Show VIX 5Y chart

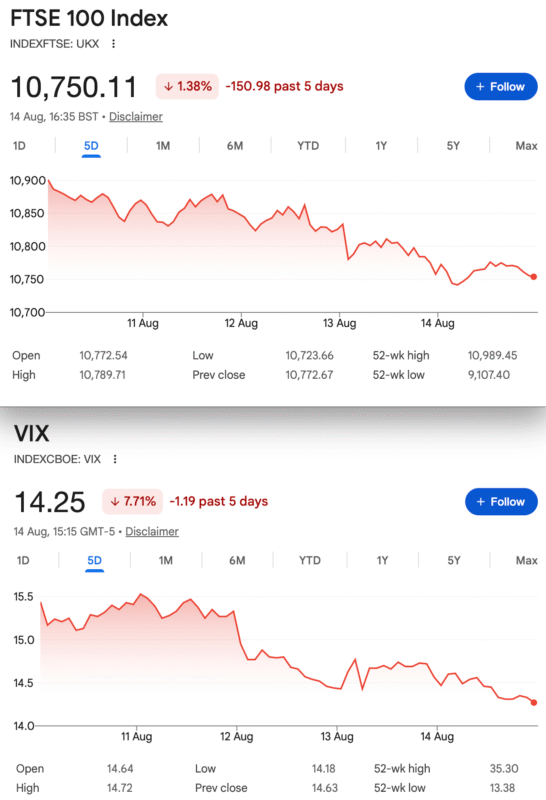(454, 561)
